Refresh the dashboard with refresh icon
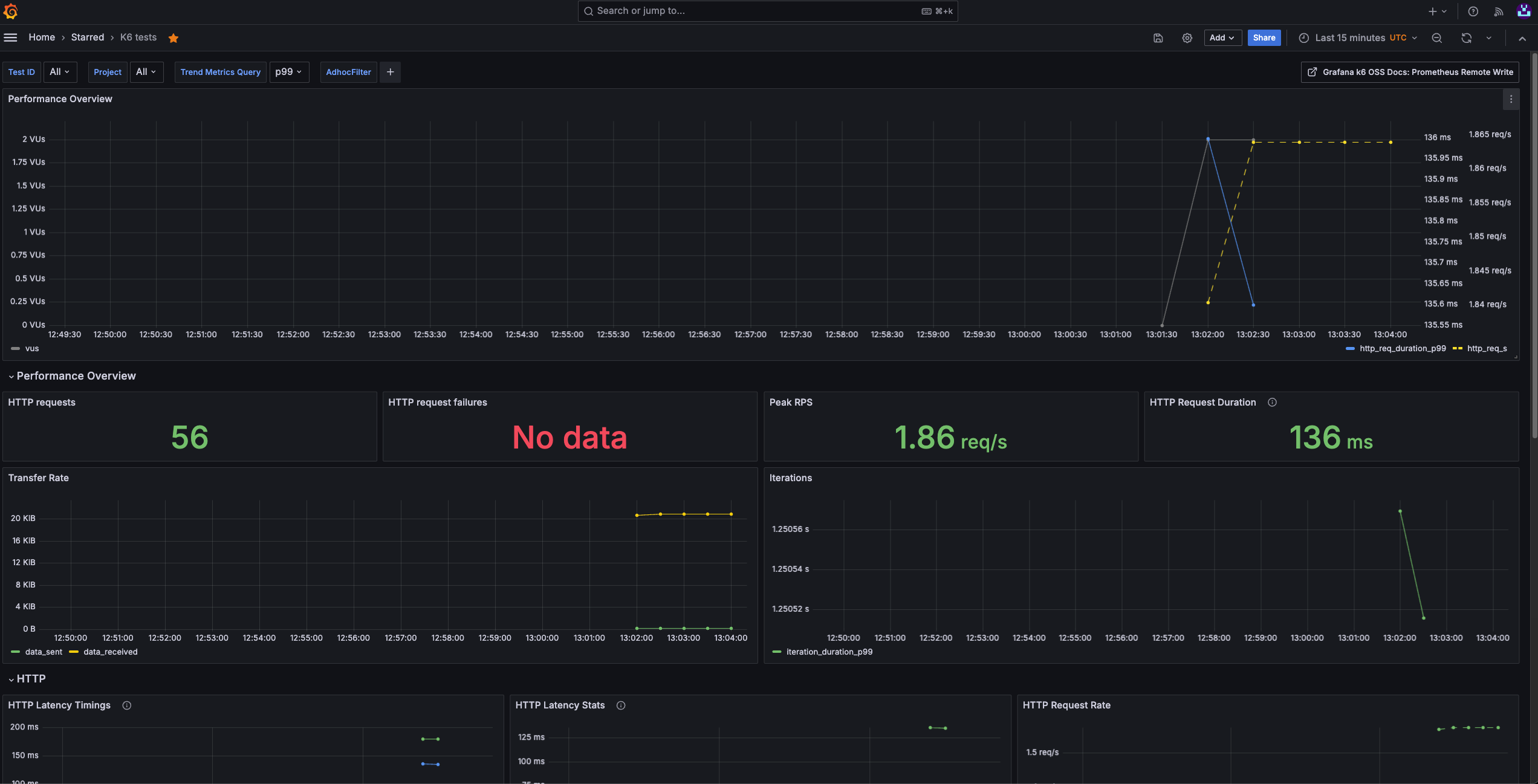Image resolution: width=1538 pixels, height=784 pixels. tap(1466, 38)
